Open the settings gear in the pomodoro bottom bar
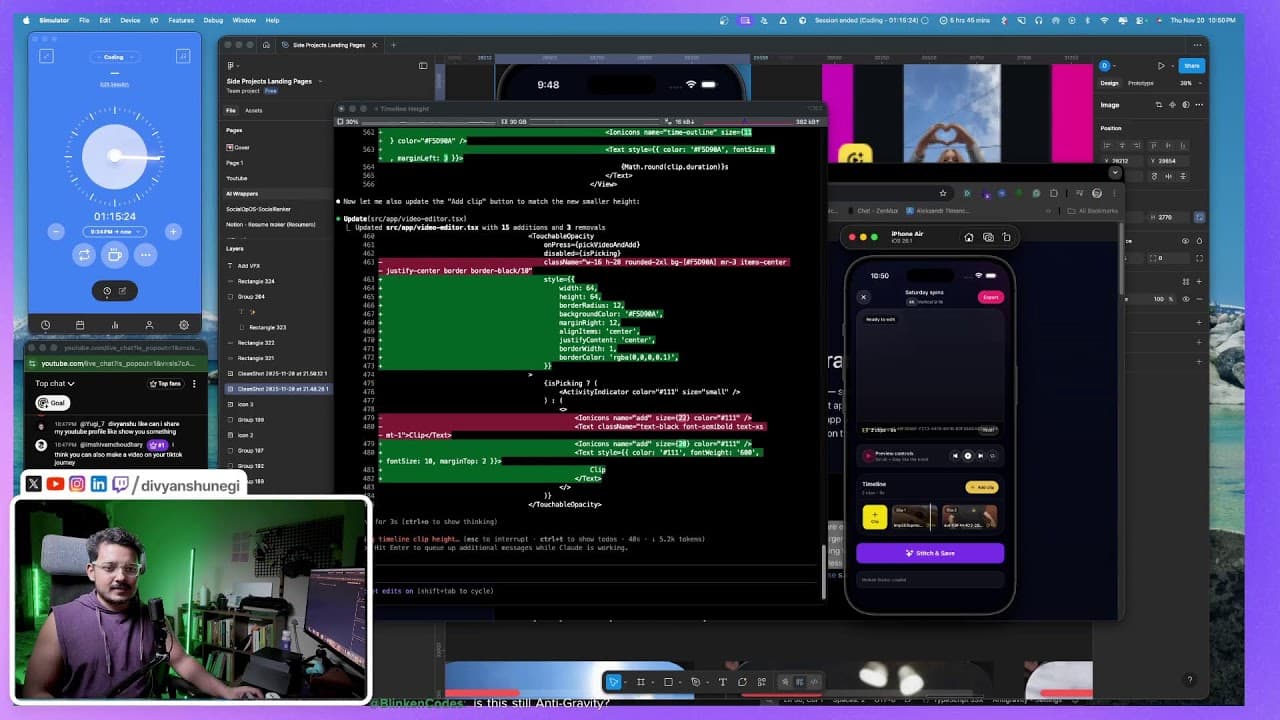This screenshot has width=1280, height=720. click(x=185, y=325)
